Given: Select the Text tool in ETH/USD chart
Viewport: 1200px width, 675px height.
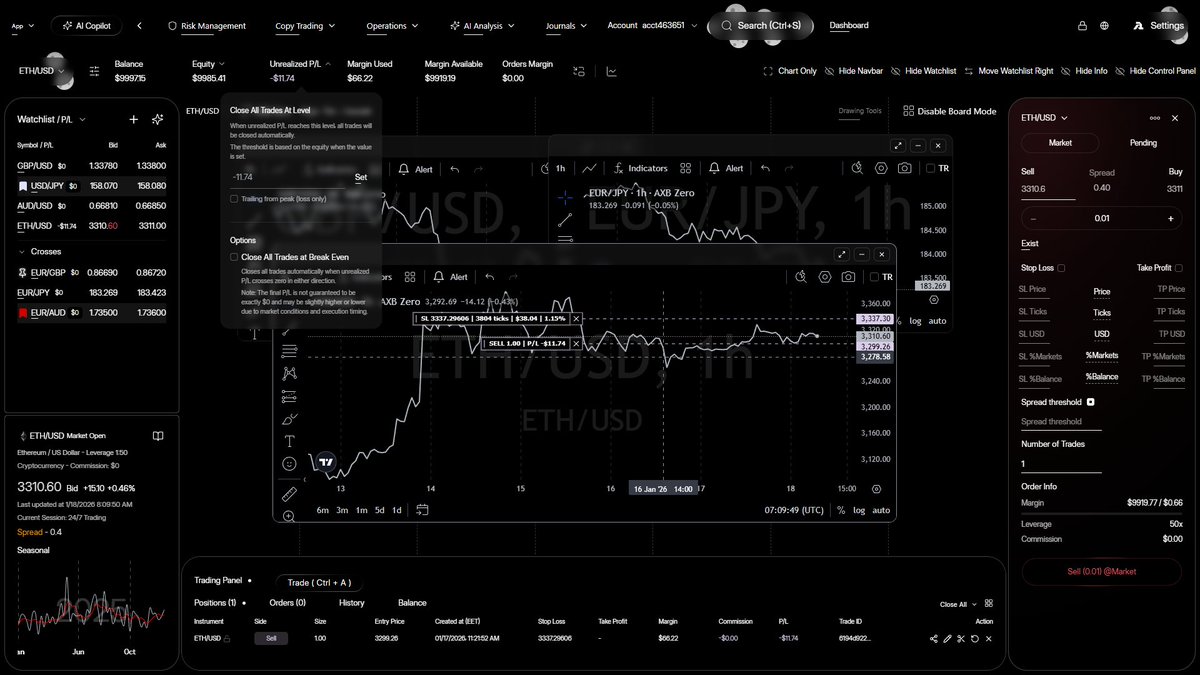Looking at the screenshot, I should 290,440.
